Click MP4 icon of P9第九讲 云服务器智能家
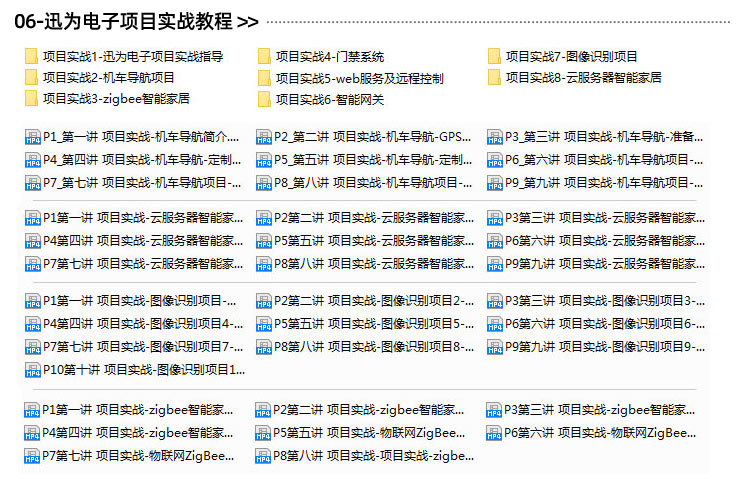This screenshot has width=750, height=479. [x=495, y=264]
